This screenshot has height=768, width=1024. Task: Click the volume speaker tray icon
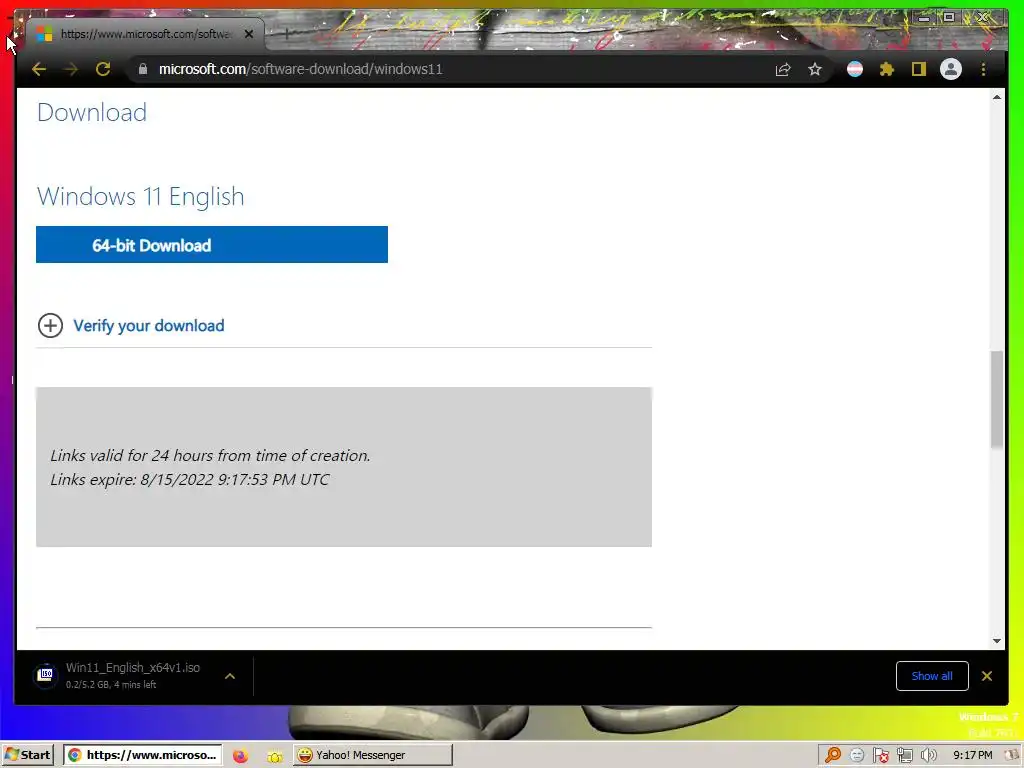[x=928, y=755]
